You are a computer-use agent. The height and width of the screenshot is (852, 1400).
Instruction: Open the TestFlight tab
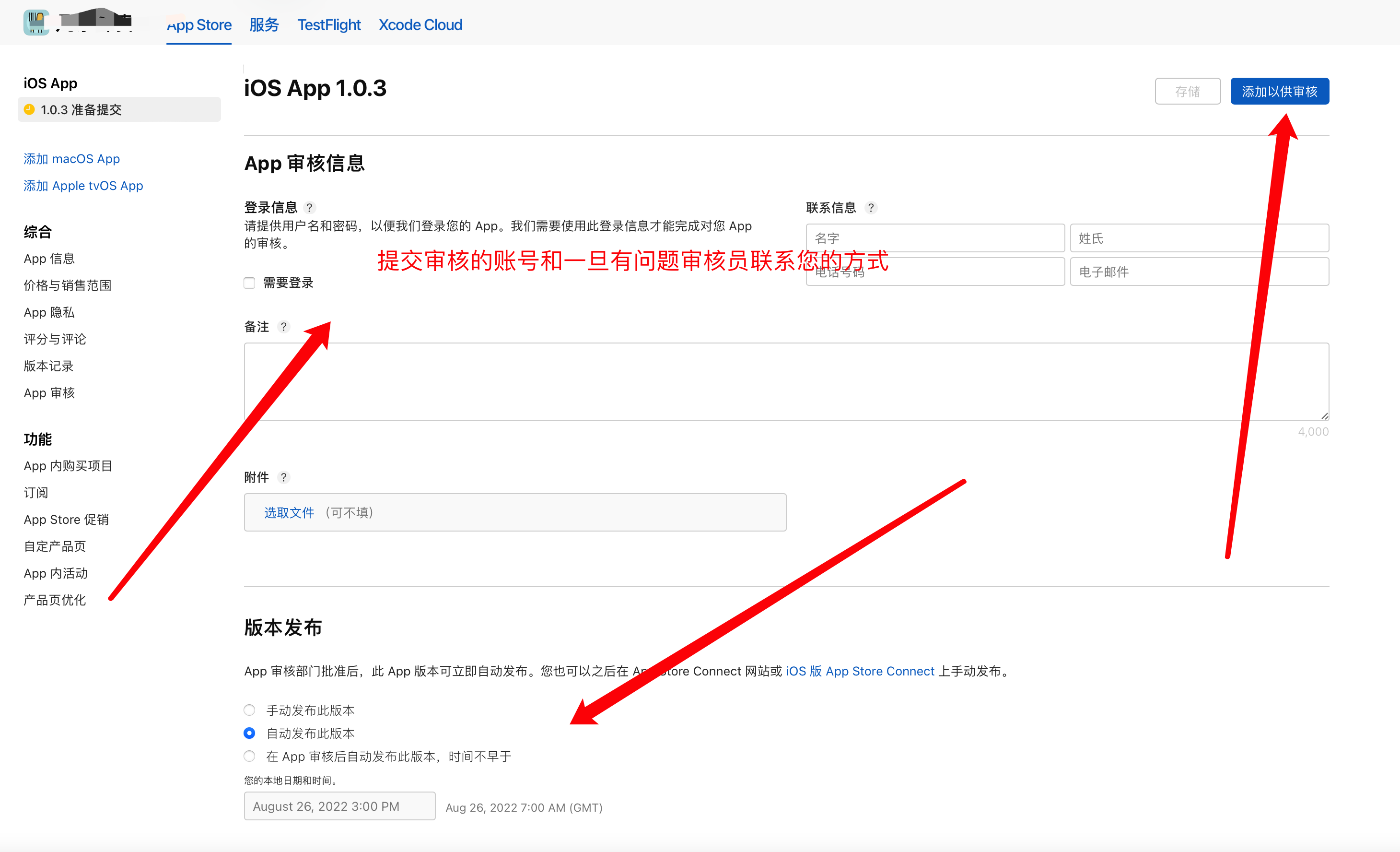[329, 25]
